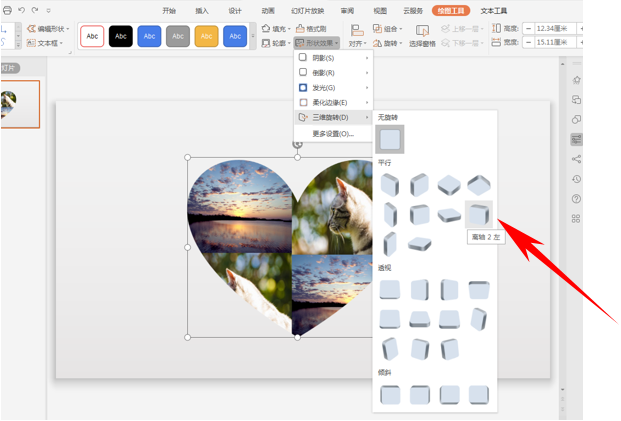The width and height of the screenshot is (621, 421).
Task: Expand the 填充 fill dropdown
Action: pos(277,29)
